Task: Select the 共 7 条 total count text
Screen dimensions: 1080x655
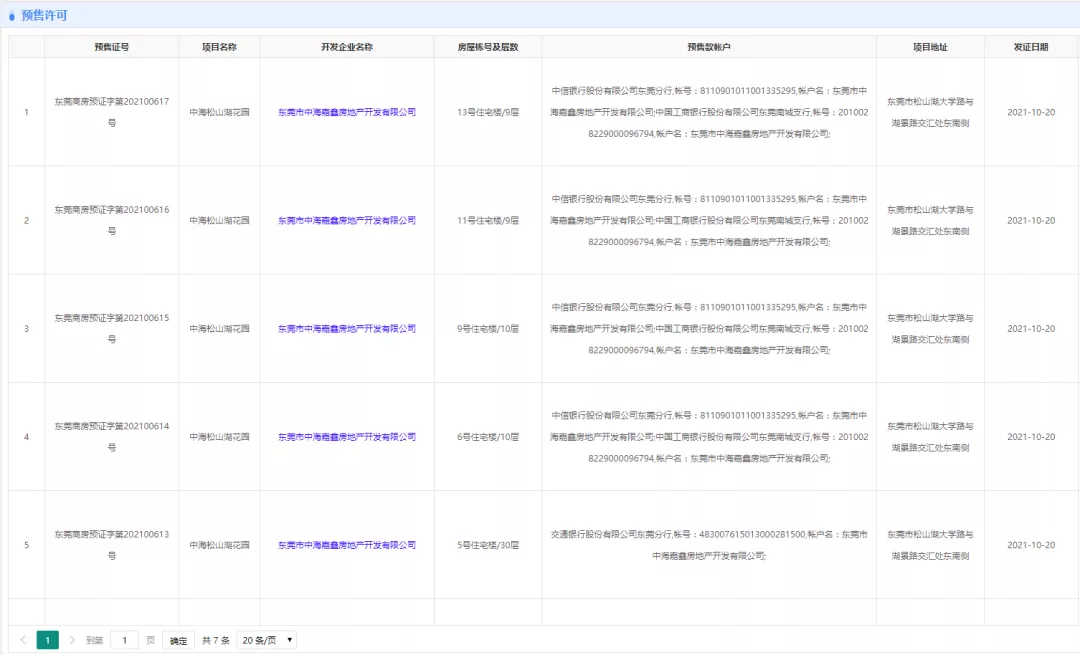Action: pos(216,640)
